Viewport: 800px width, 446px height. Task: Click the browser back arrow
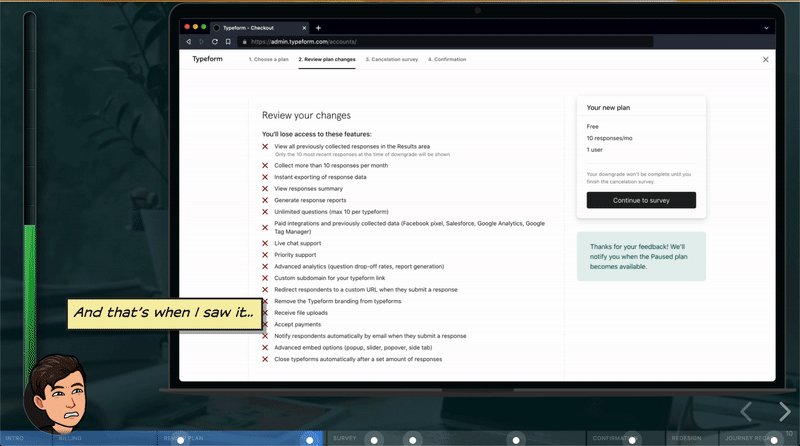point(188,42)
